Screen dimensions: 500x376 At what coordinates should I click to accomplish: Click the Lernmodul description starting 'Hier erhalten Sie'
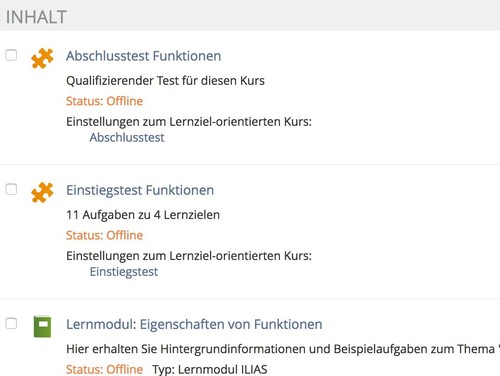283,349
